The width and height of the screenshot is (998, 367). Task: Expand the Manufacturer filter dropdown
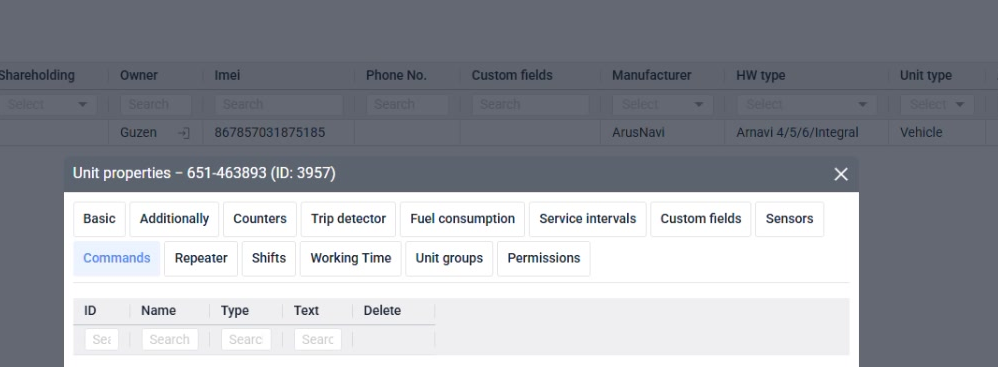pyautogui.click(x=663, y=104)
